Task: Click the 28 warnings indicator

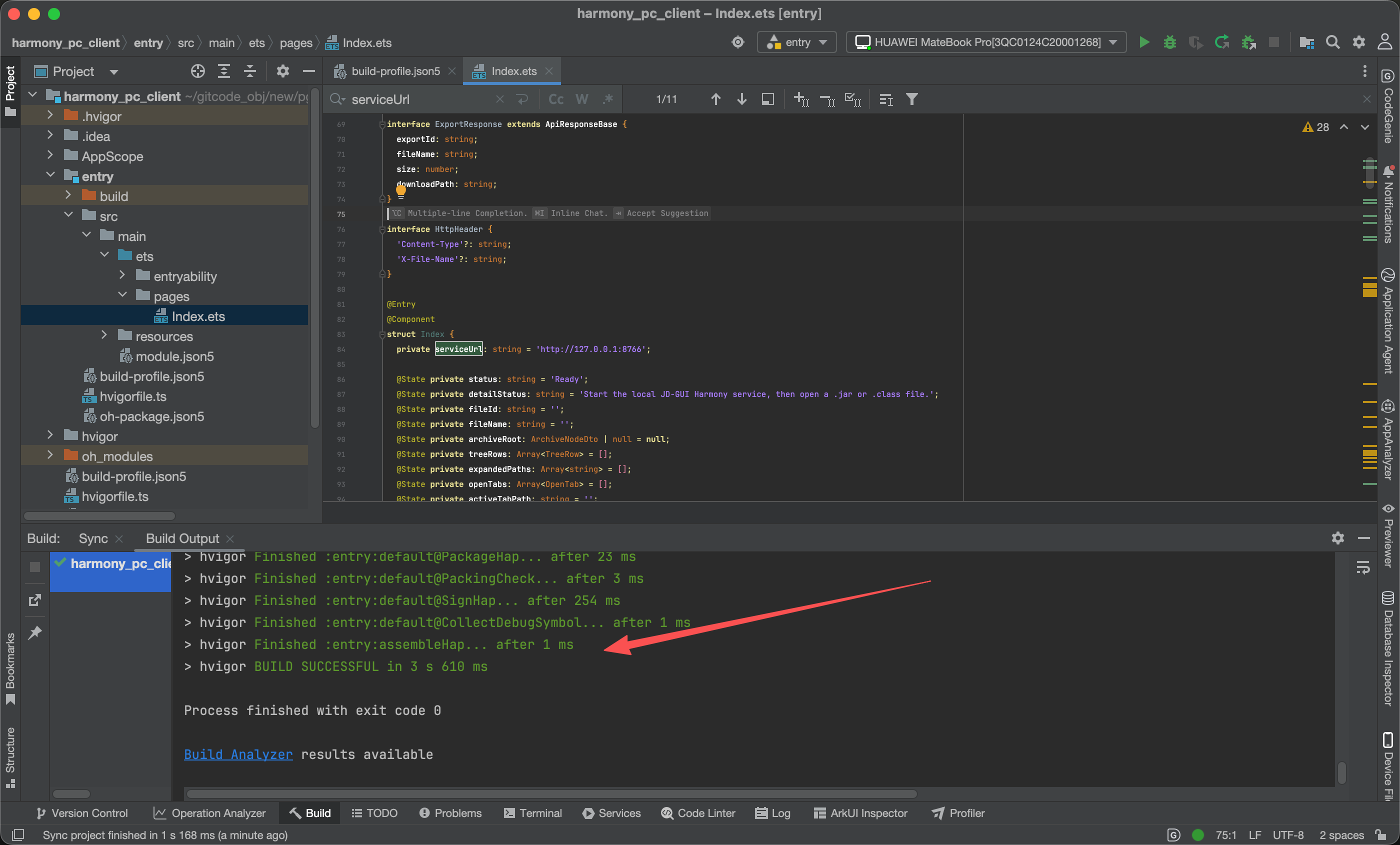Action: [1316, 127]
